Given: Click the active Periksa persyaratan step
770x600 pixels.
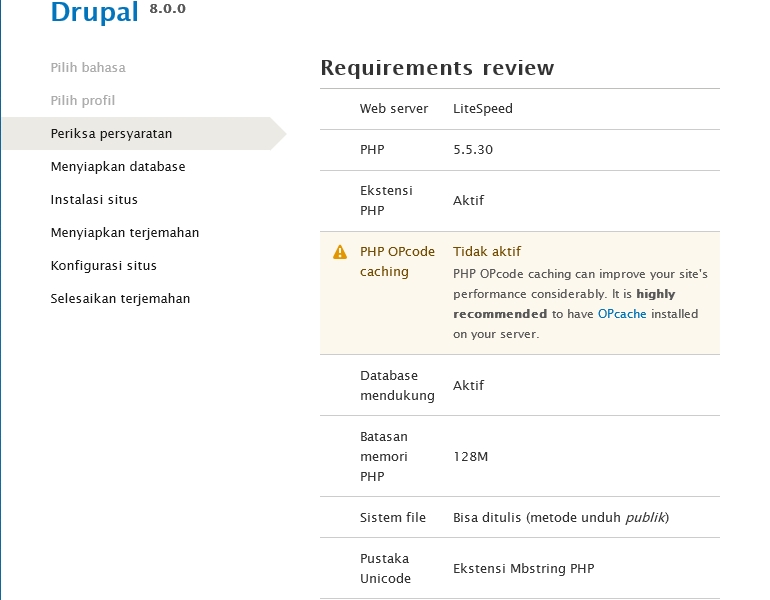Looking at the screenshot, I should pos(111,134).
